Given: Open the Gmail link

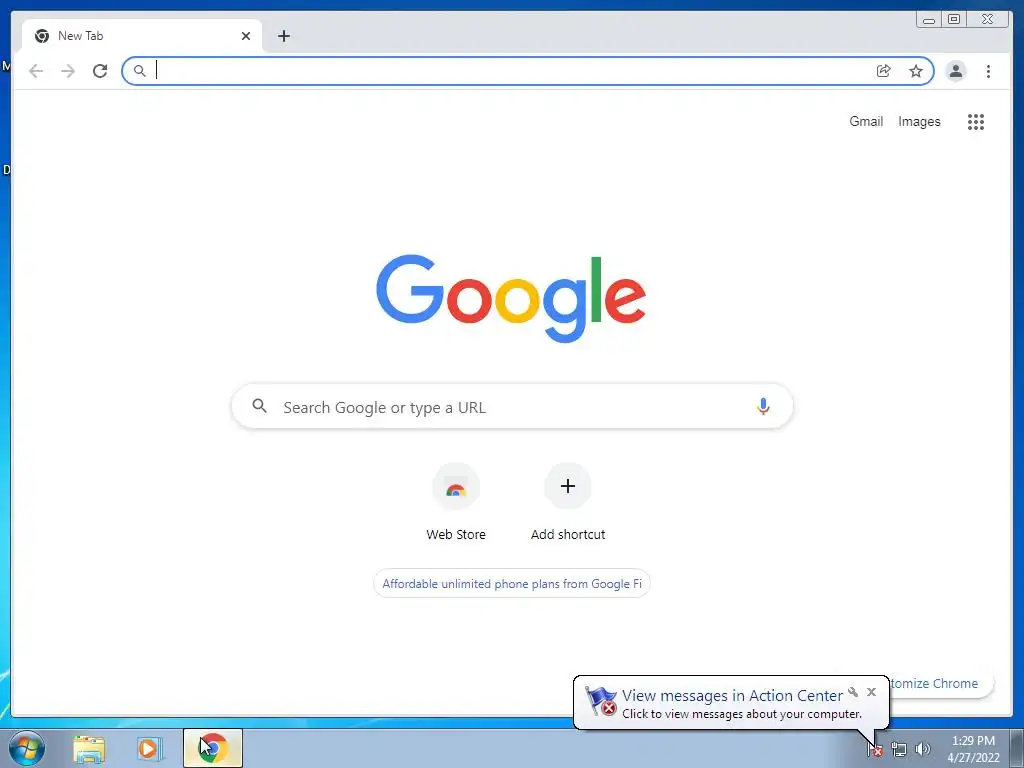Looking at the screenshot, I should [x=866, y=121].
